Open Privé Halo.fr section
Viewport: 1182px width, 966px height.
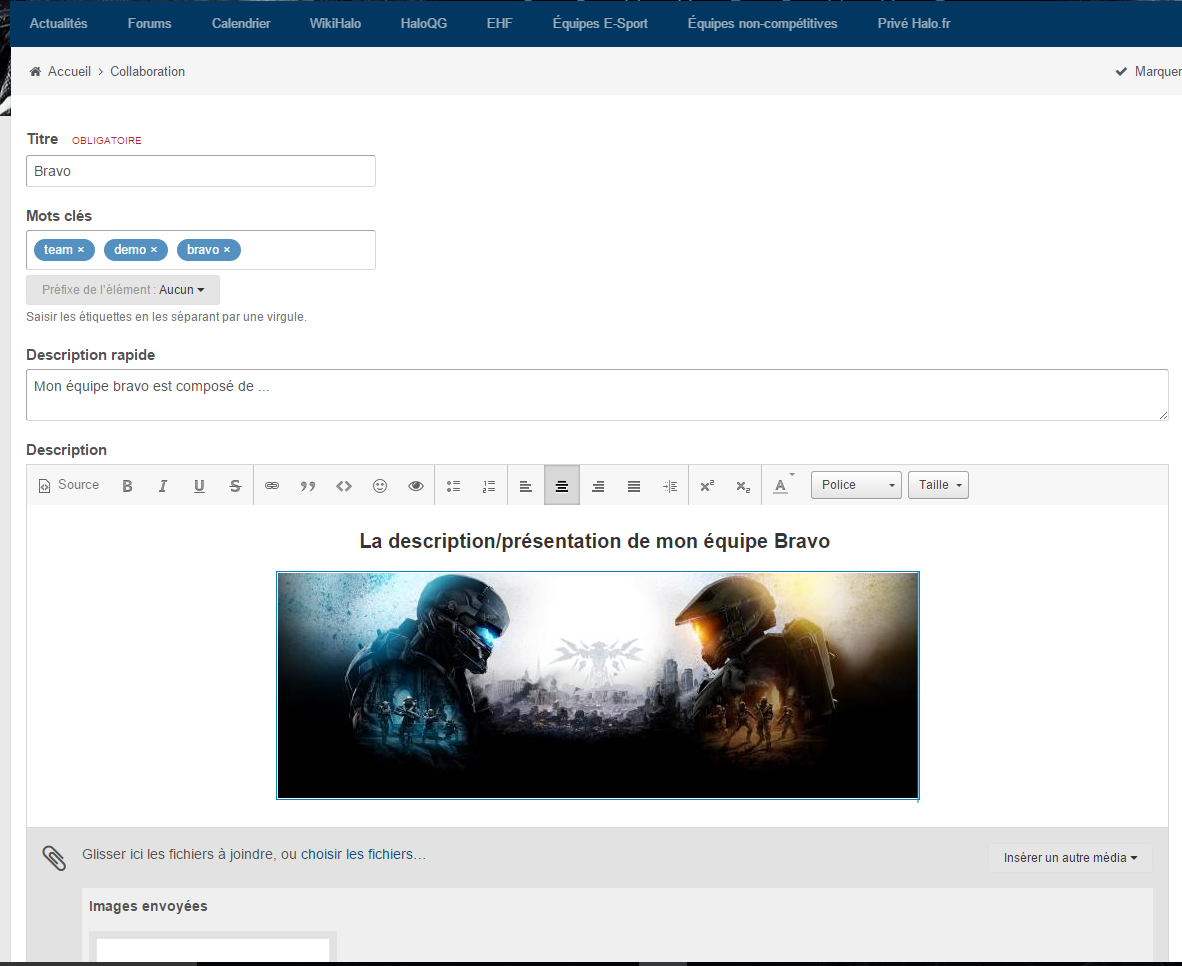click(x=914, y=23)
